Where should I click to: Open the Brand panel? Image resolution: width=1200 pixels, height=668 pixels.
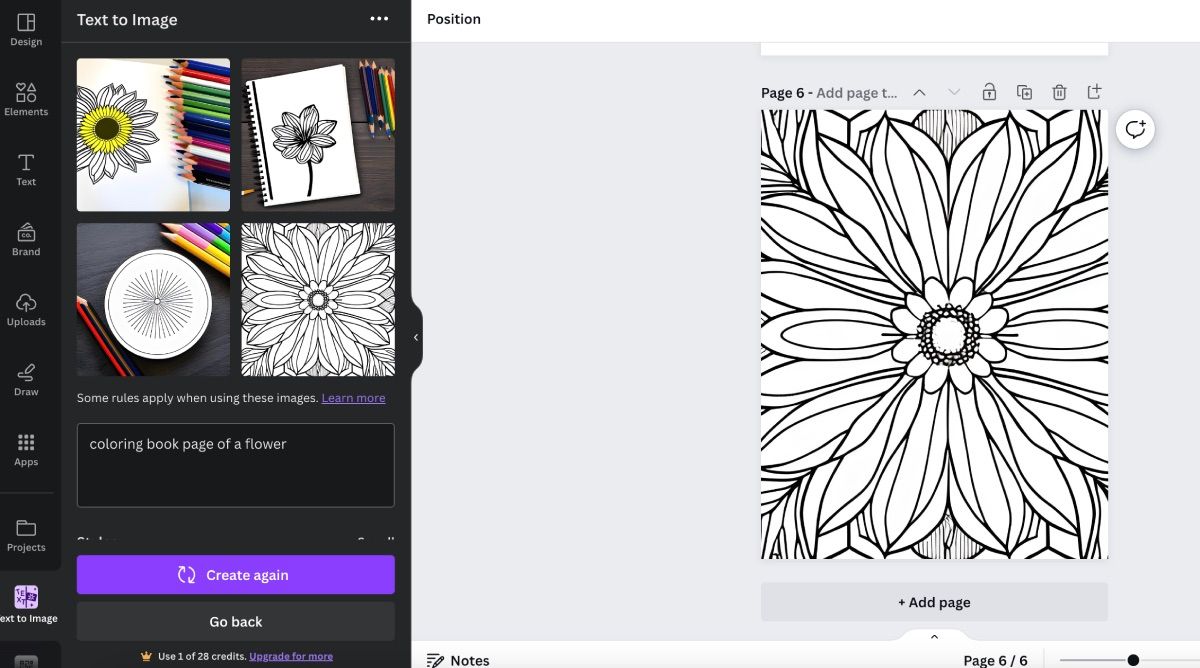tap(25, 237)
